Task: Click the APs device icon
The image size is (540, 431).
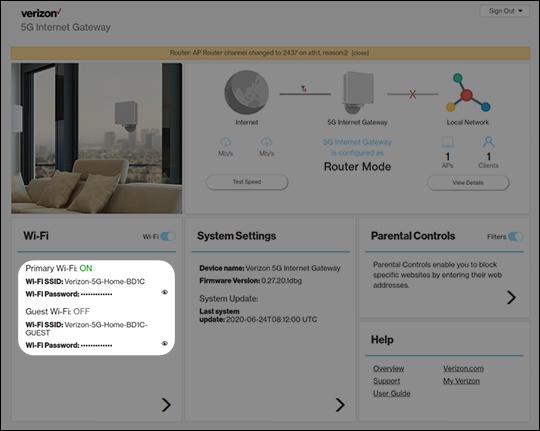Action: [x=447, y=142]
